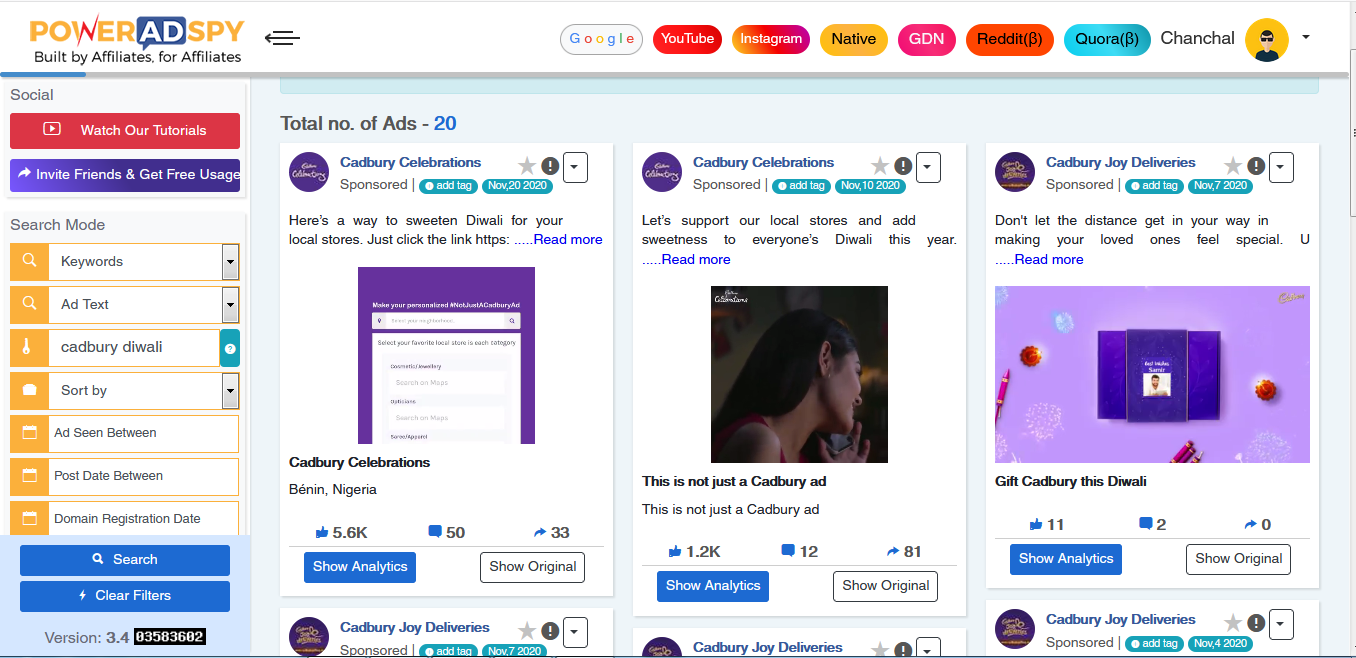This screenshot has height=658, width=1356.
Task: Click Invite Friends & Get Free Usage
Action: [125, 174]
